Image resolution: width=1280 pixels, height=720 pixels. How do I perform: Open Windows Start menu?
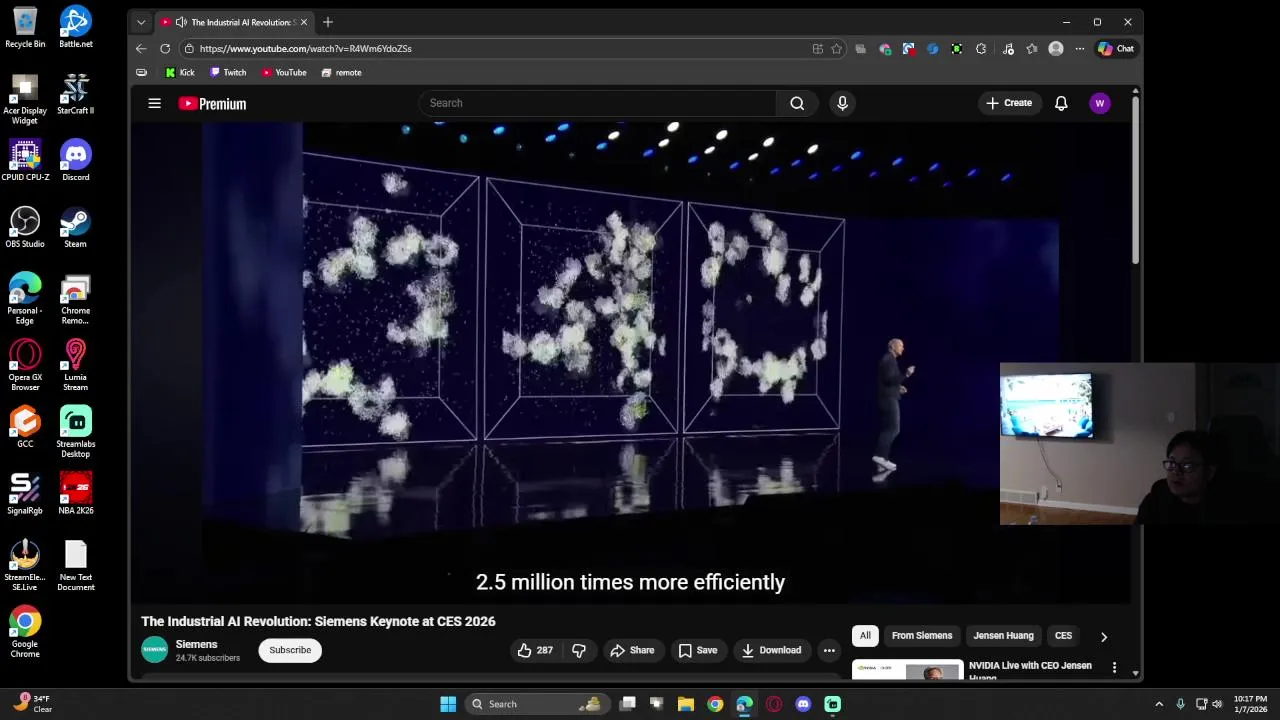[x=448, y=704]
